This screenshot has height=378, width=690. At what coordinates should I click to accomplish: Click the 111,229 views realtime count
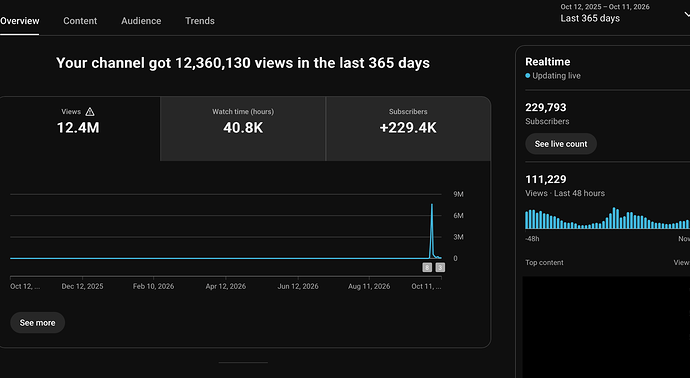coord(546,179)
